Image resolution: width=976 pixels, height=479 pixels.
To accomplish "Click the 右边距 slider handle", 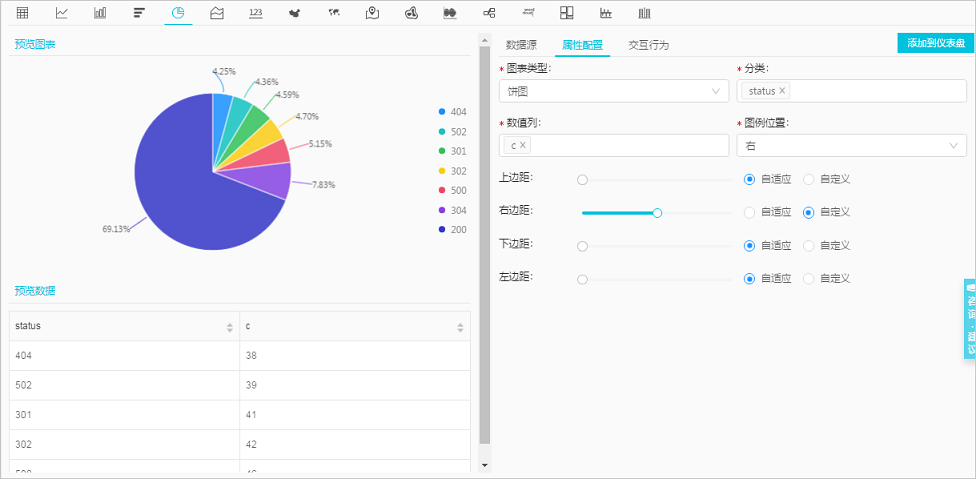I will tap(657, 213).
